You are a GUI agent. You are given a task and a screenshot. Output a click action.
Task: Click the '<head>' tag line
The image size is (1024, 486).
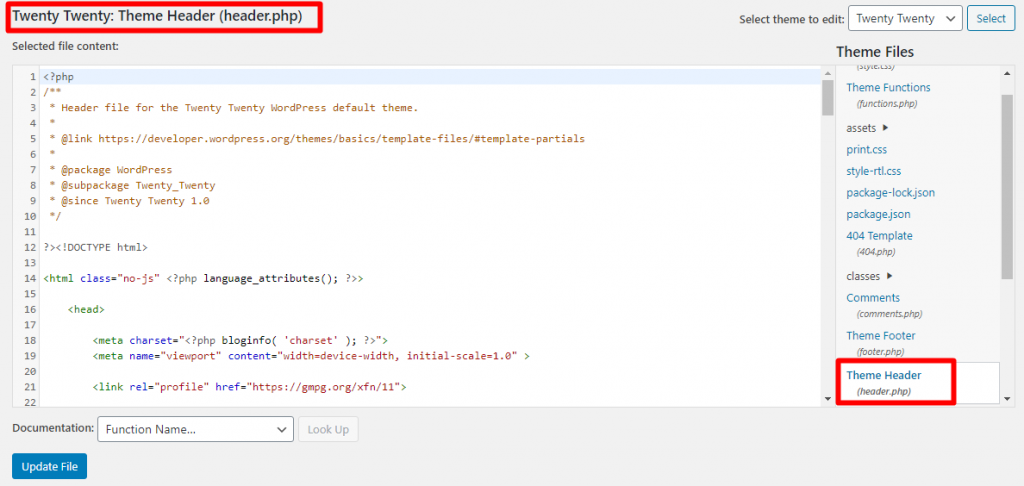pyautogui.click(x=86, y=309)
